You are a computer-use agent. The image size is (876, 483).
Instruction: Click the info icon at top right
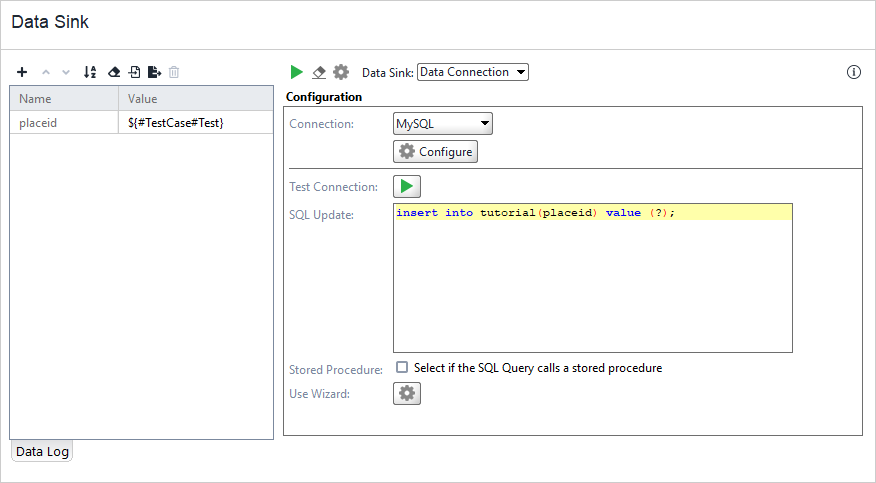point(853,72)
